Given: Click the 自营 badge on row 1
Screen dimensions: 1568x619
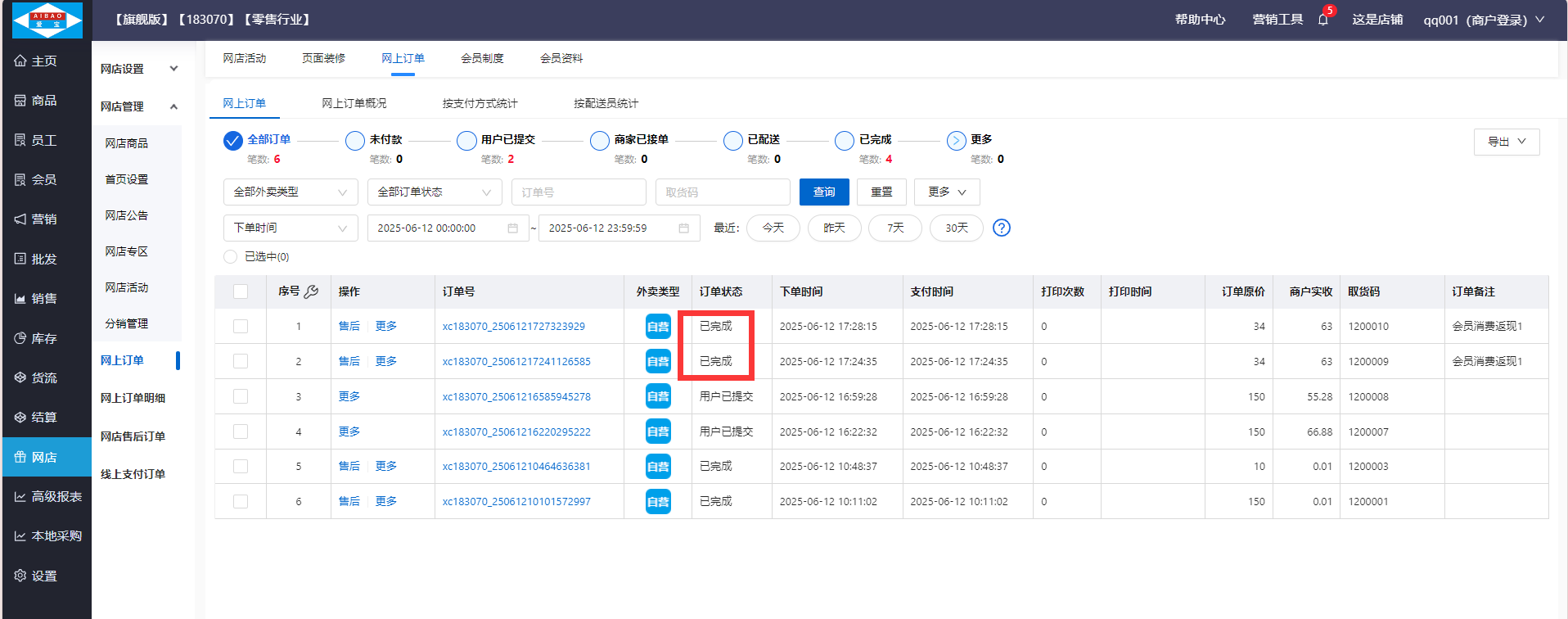Looking at the screenshot, I should 658,327.
